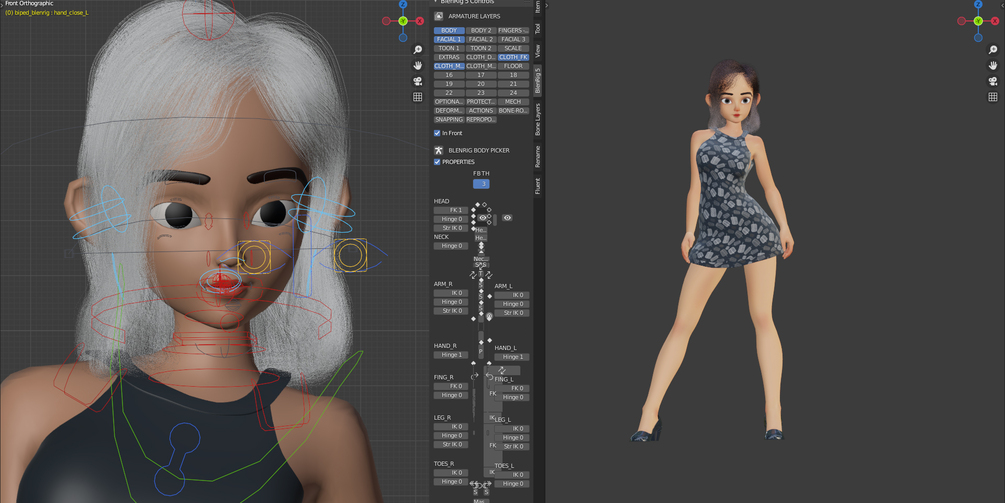Screen dimensions: 1005x503
Task: Click the pan hand icon in right viewport
Action: [993, 65]
